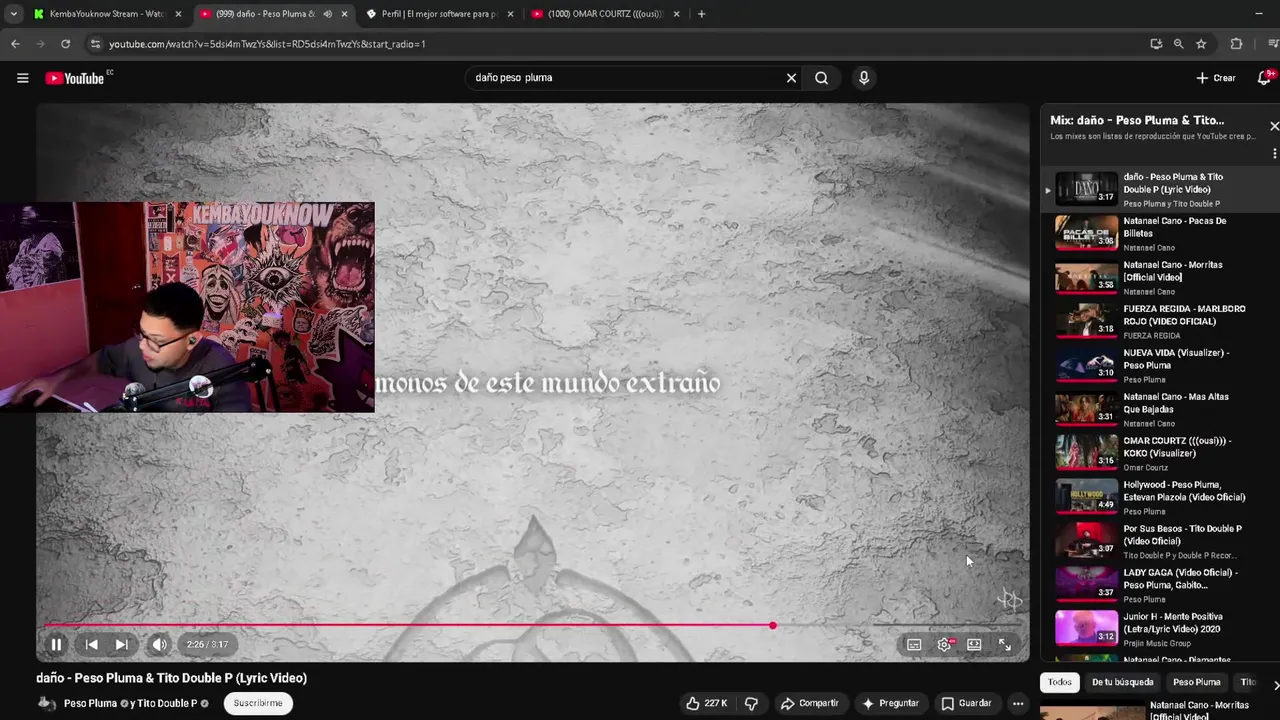Open Peso Pluma channel name link
This screenshot has height=720, width=1280.
(x=90, y=703)
